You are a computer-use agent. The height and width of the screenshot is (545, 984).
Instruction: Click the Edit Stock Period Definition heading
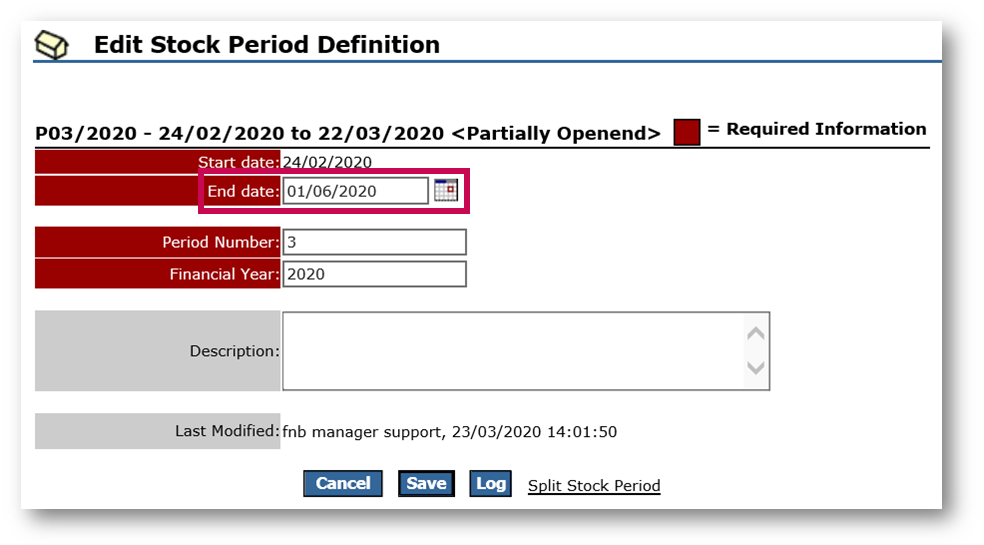[x=267, y=45]
